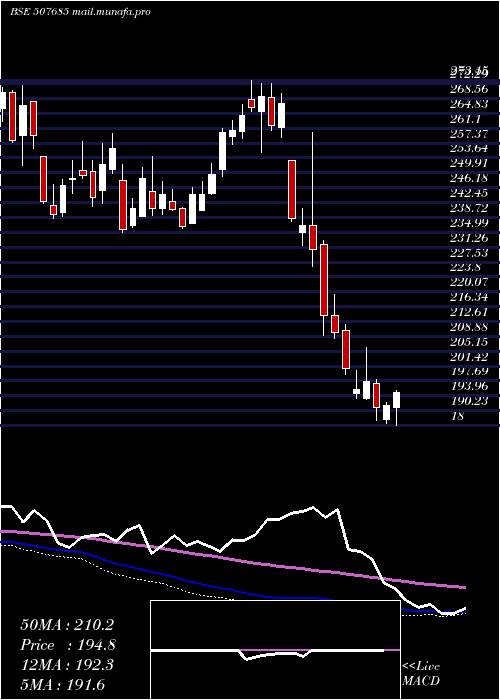500x700 pixels.
Task: Select the 190.23 axis value
Action: (x=468, y=401)
